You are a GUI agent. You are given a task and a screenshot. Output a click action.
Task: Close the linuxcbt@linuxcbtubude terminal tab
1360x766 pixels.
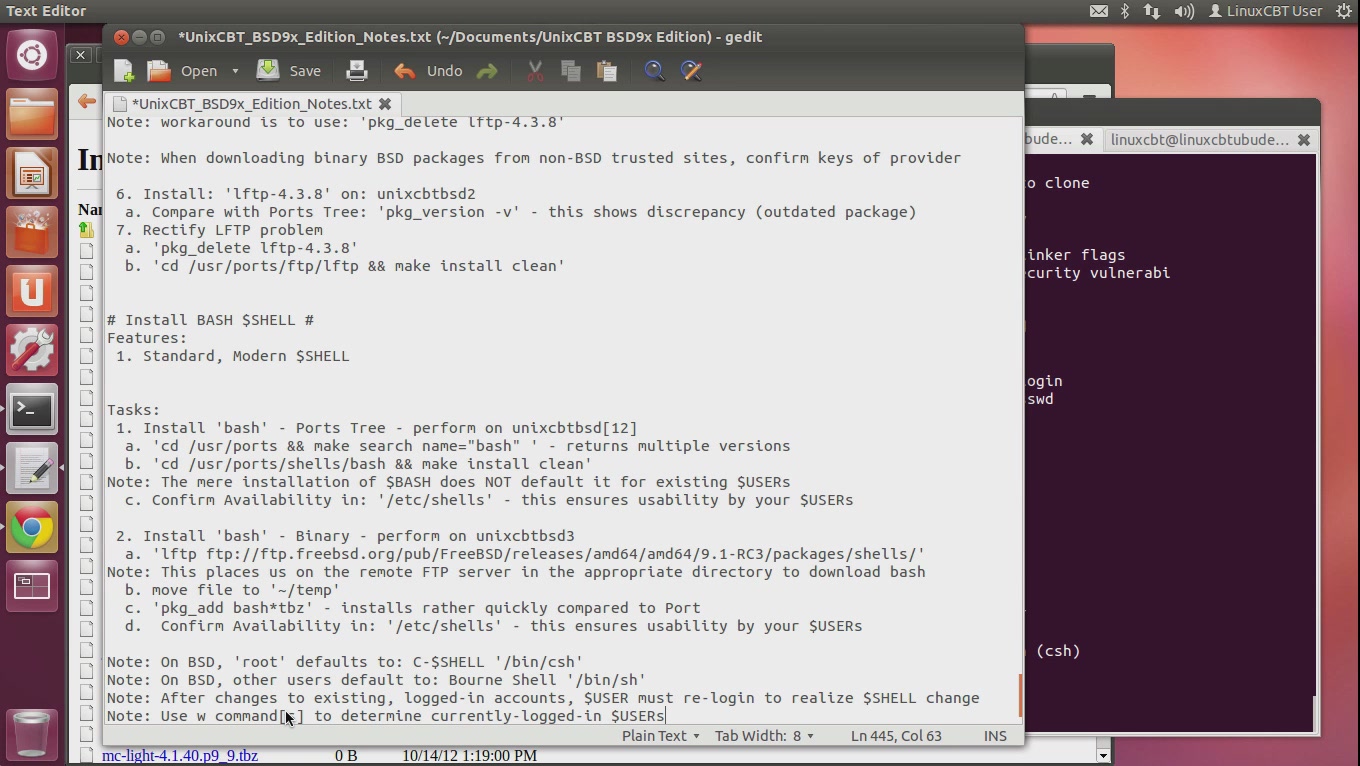[1304, 140]
